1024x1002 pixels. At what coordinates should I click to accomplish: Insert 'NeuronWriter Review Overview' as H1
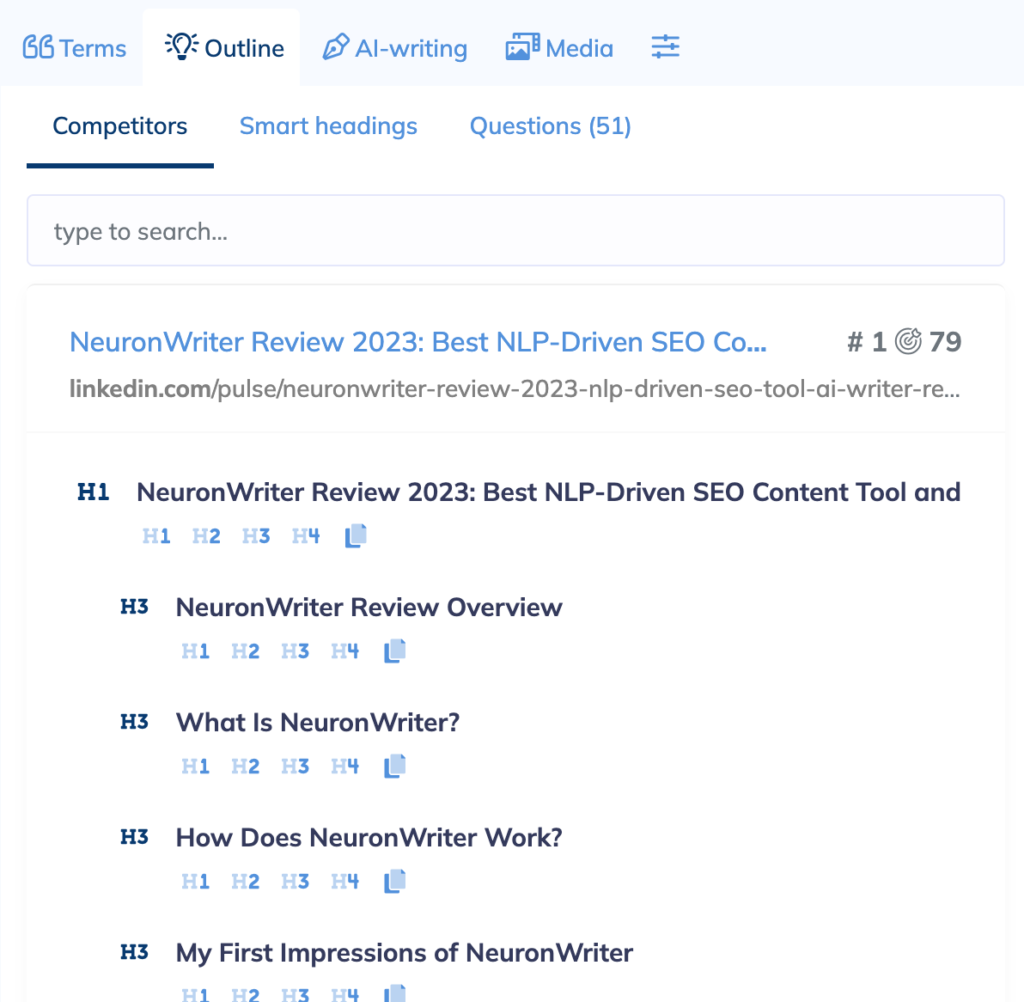[196, 651]
